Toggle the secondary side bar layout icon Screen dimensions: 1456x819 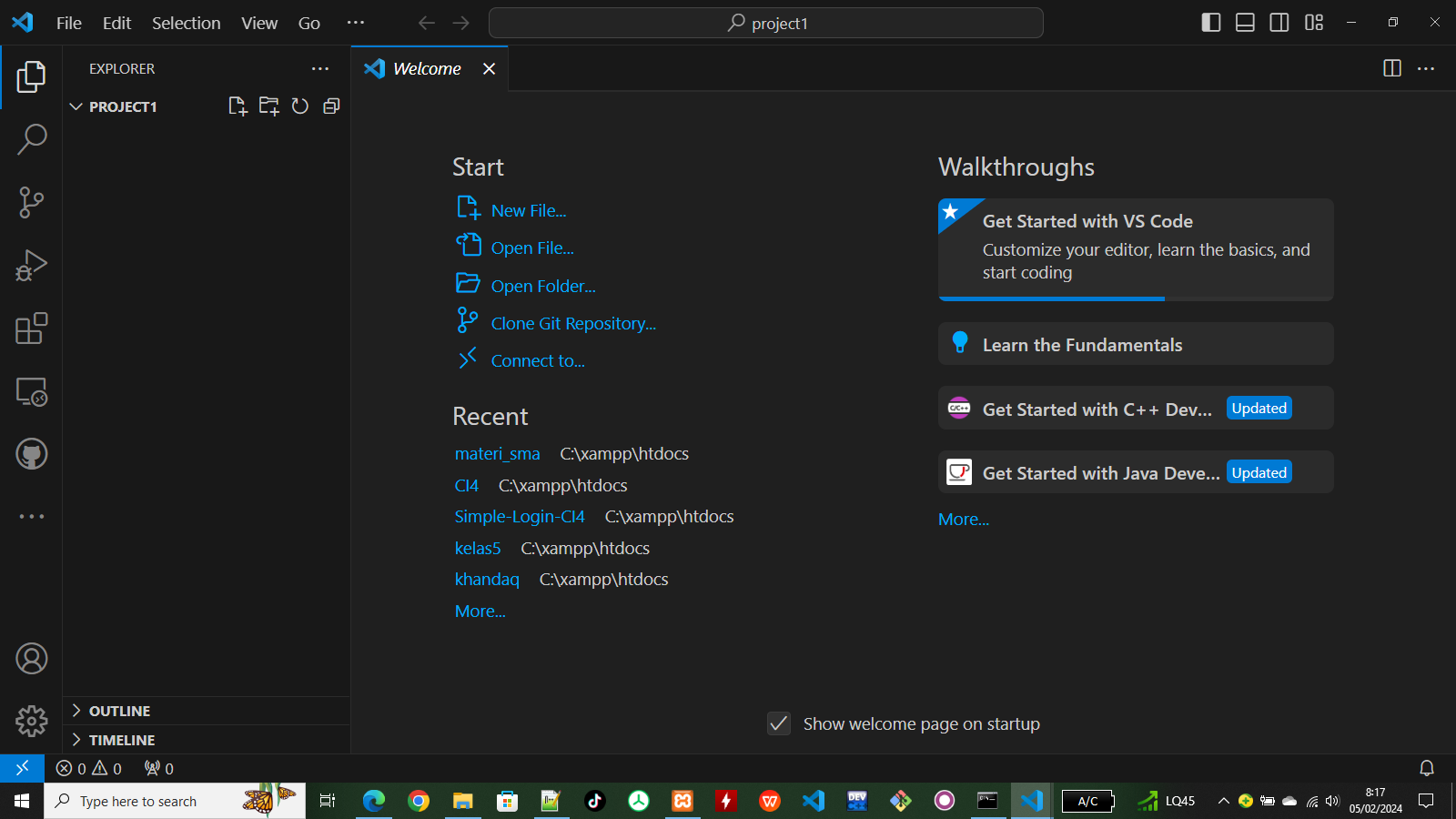click(1279, 23)
